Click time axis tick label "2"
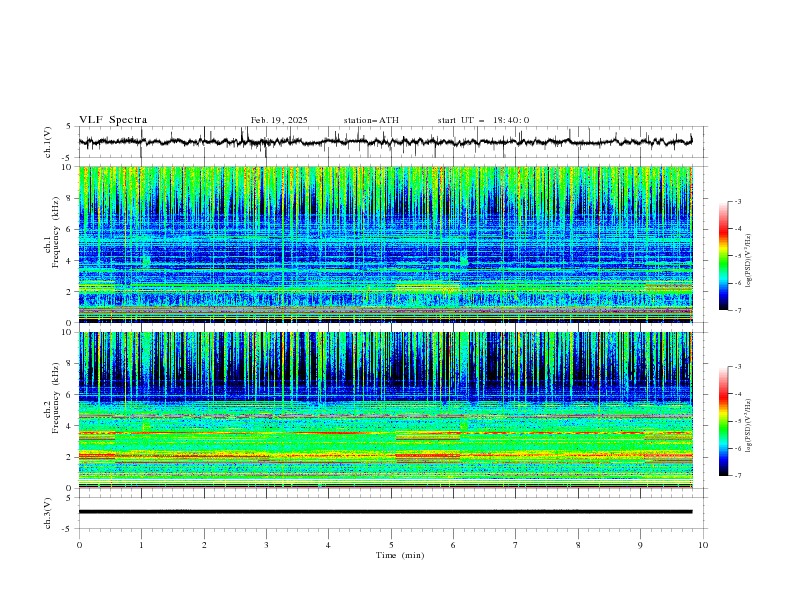This screenshot has width=792, height=612. (x=204, y=545)
